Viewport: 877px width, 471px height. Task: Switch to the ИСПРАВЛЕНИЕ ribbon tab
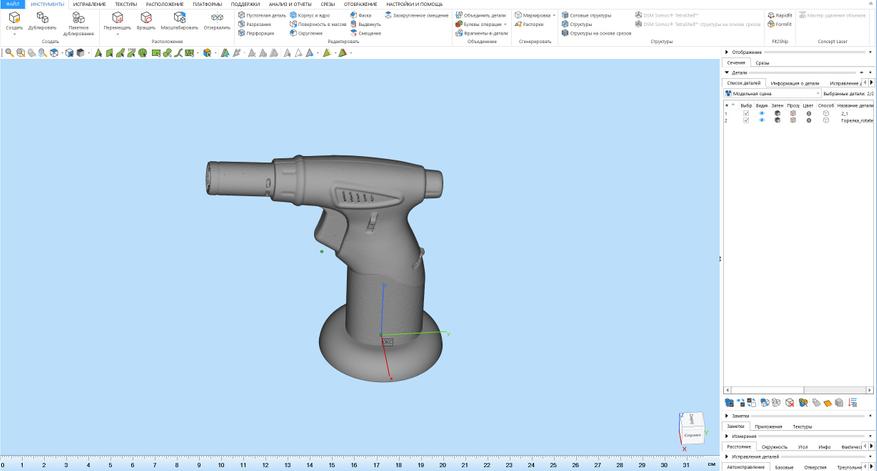pyautogui.click(x=89, y=4)
